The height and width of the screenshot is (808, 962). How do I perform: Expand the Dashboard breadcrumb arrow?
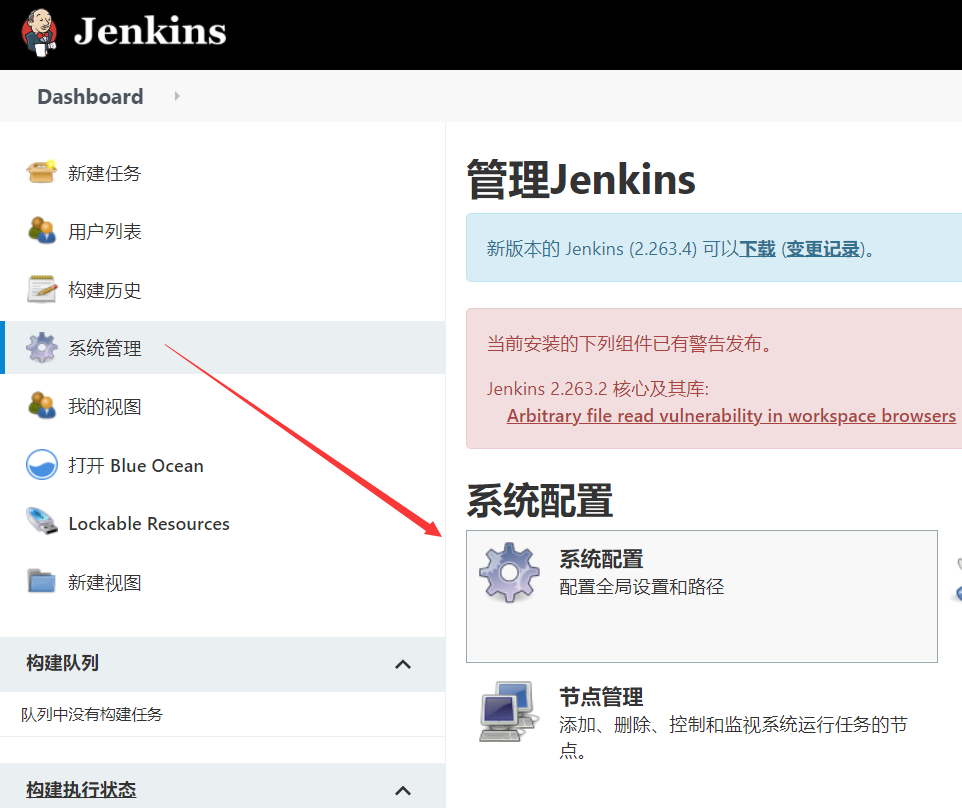point(177,96)
